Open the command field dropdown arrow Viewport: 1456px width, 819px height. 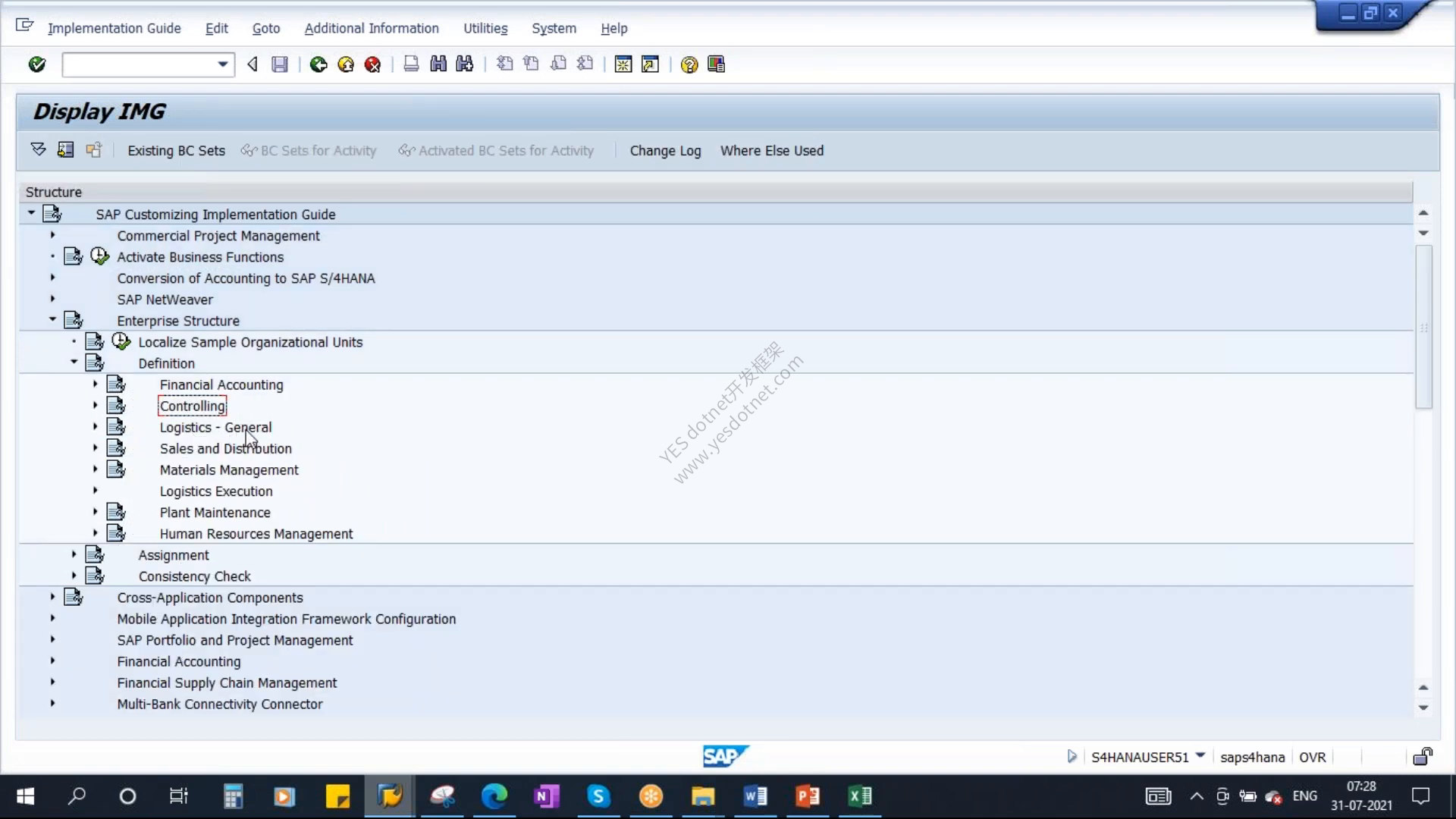(x=222, y=64)
